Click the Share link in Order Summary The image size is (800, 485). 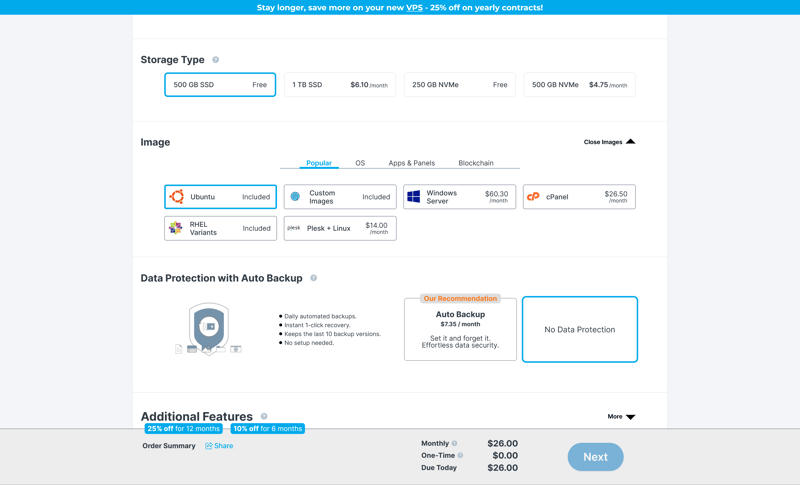pyautogui.click(x=219, y=446)
